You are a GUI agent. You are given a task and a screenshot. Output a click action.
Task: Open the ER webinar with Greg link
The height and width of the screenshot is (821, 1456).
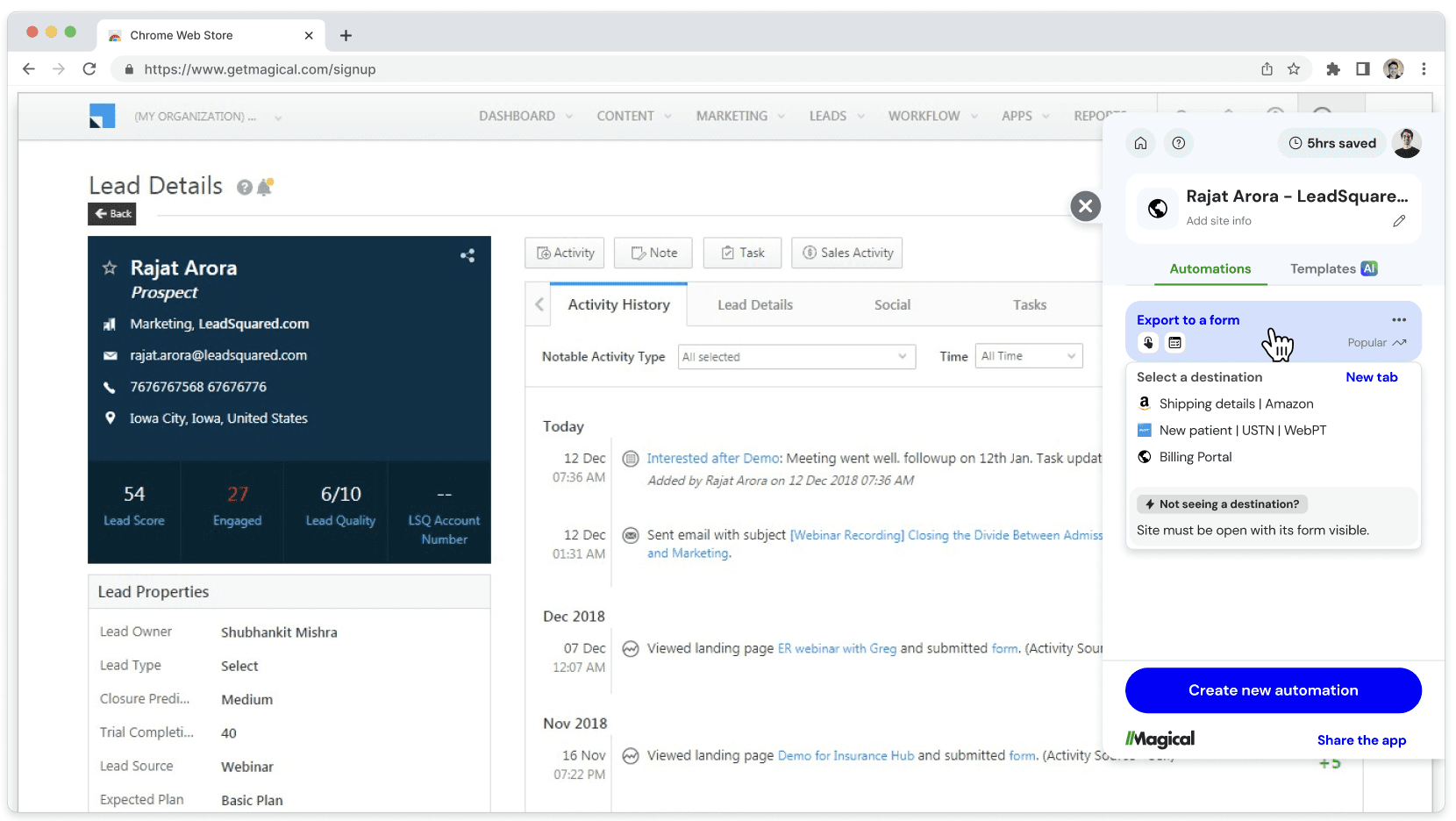[x=837, y=649]
